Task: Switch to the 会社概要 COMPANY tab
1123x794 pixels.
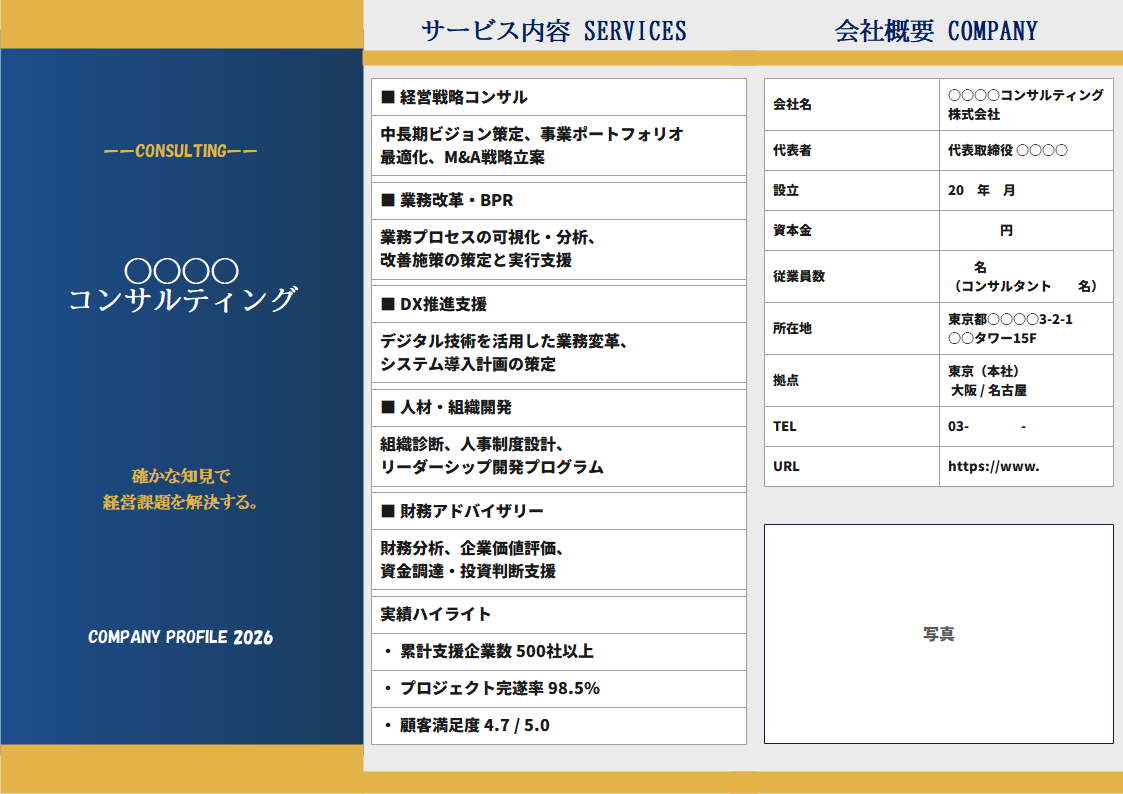Action: (x=937, y=31)
